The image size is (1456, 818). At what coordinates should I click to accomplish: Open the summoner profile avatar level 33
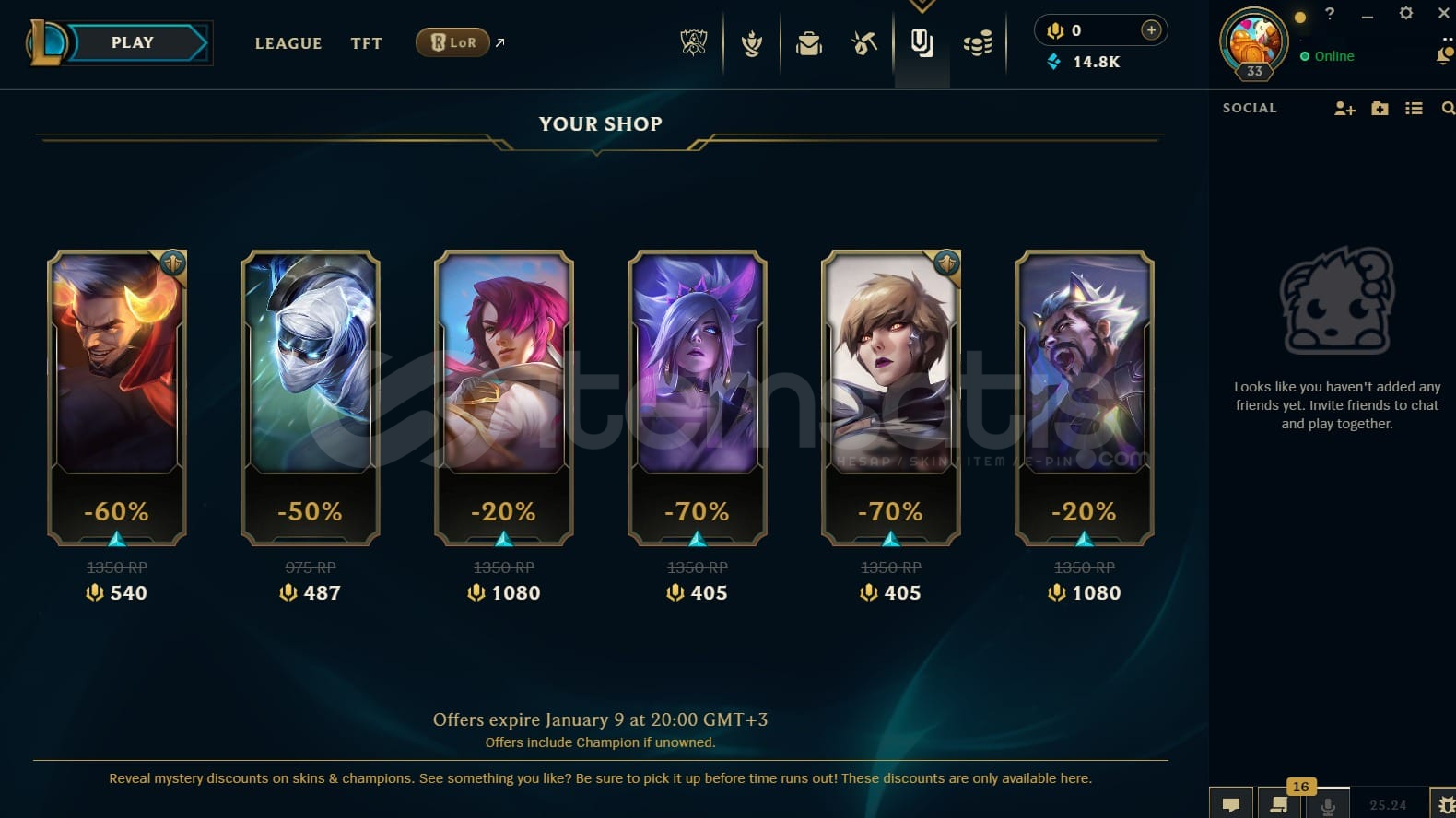1253,43
